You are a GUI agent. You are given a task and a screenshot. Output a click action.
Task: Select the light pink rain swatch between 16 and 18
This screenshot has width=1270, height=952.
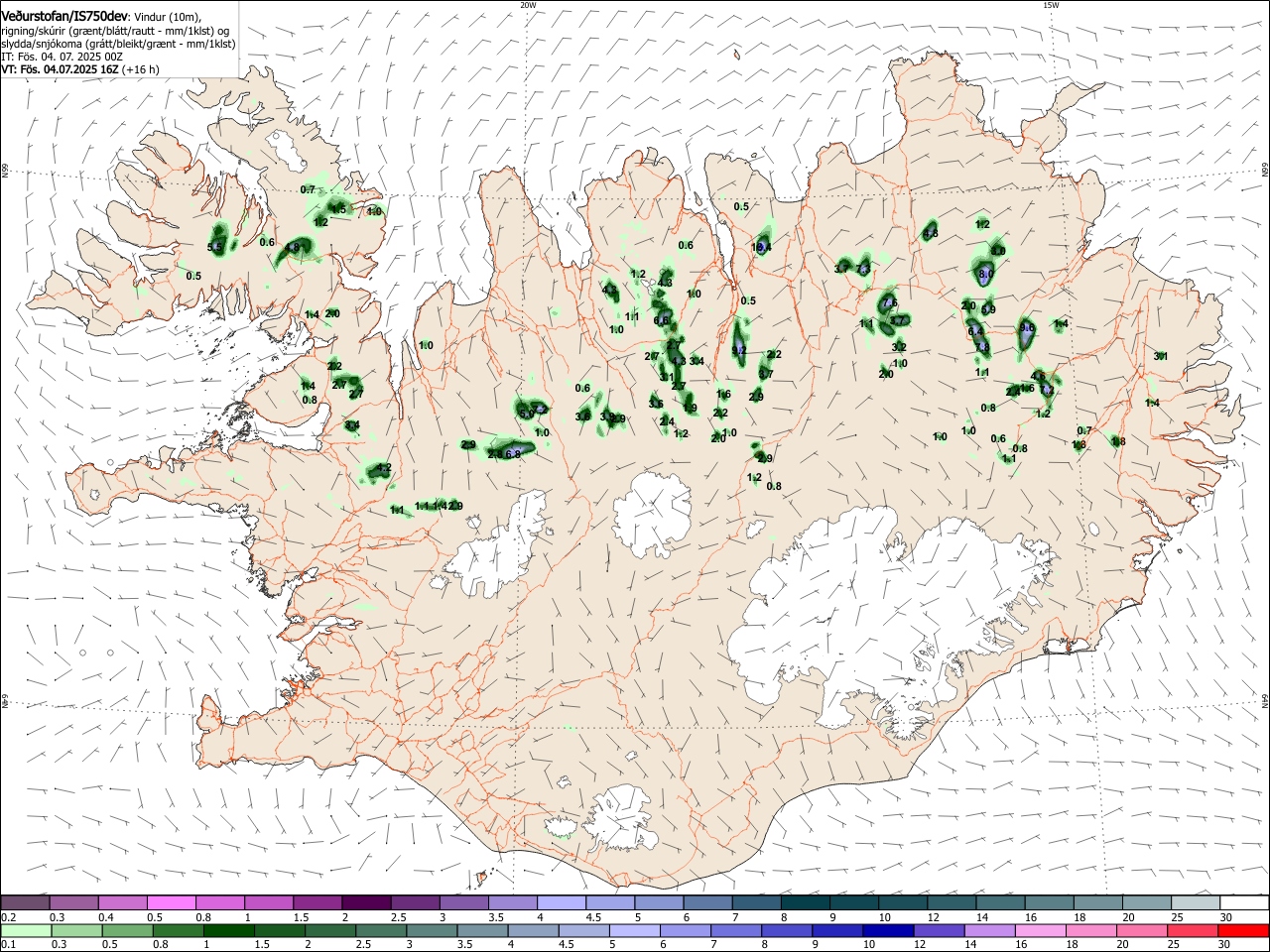(x=1042, y=930)
